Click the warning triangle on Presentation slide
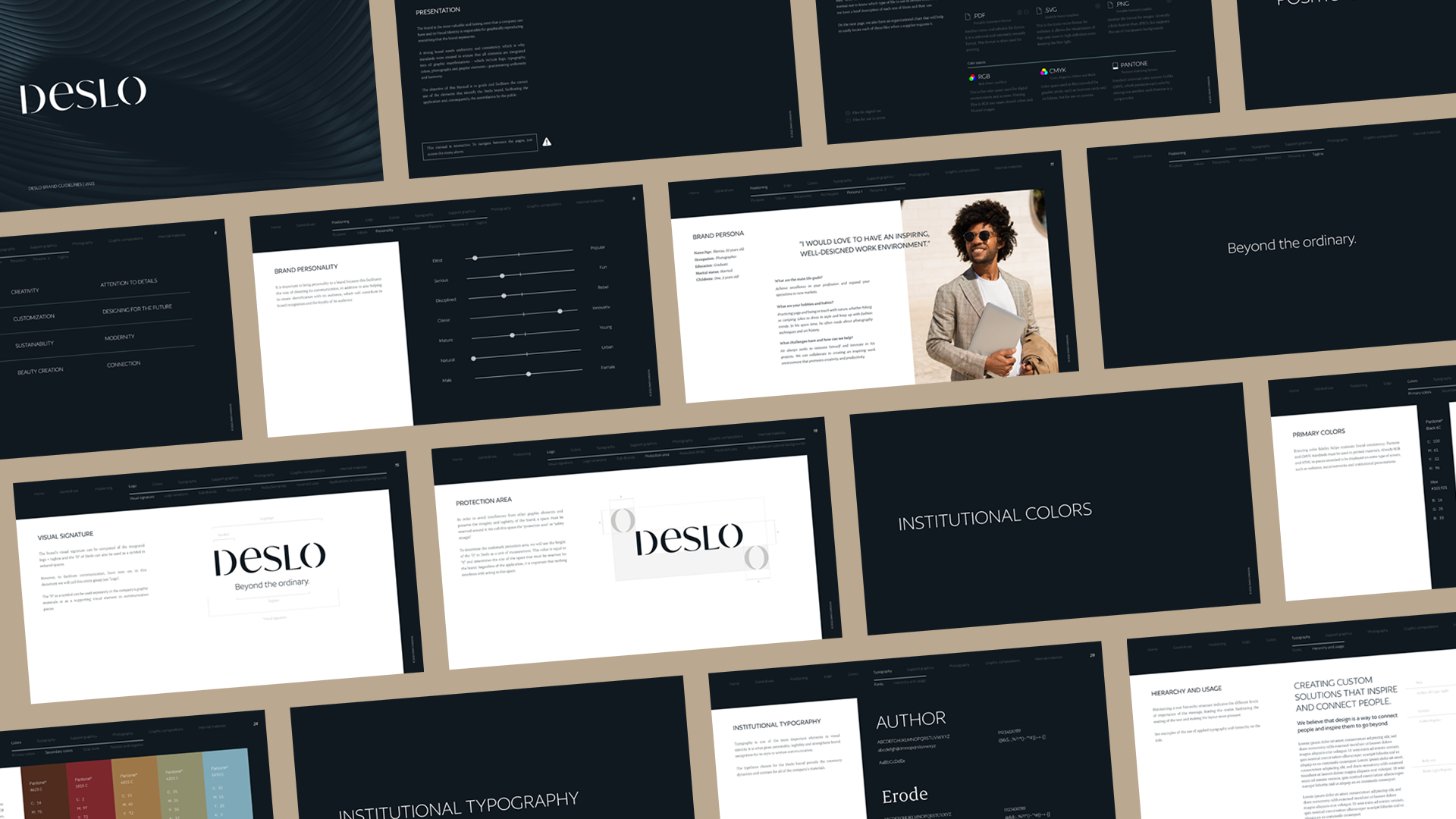This screenshot has height=819, width=1456. point(547,142)
